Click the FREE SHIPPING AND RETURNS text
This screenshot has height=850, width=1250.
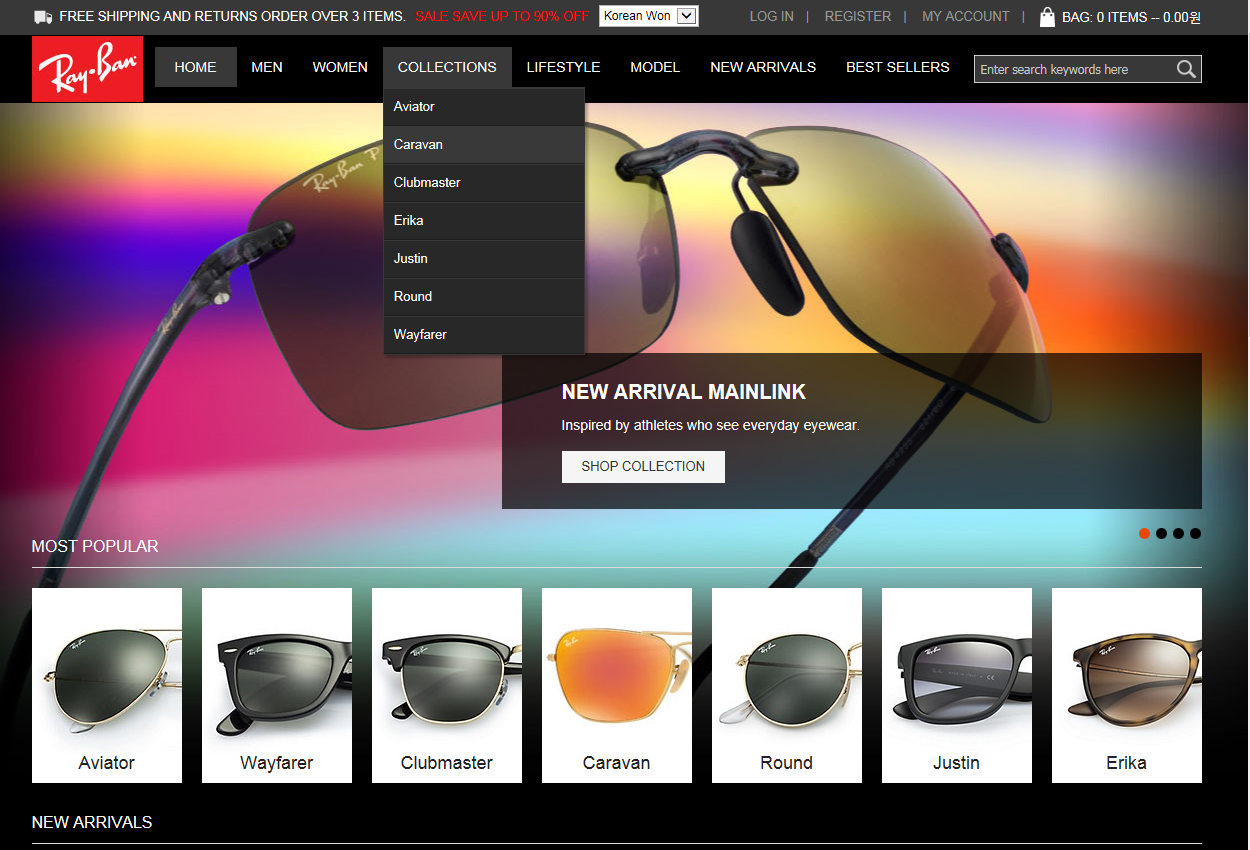[232, 17]
